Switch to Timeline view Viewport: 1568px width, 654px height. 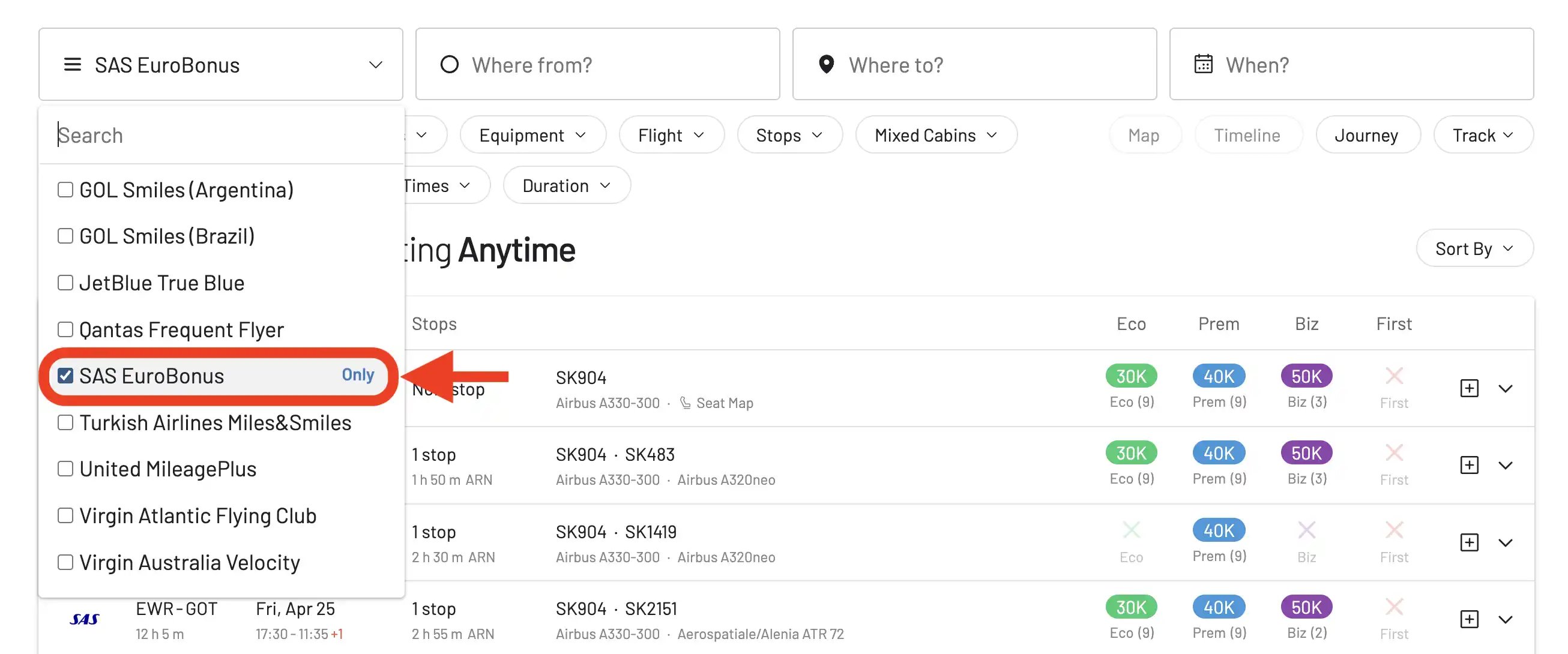coord(1247,135)
